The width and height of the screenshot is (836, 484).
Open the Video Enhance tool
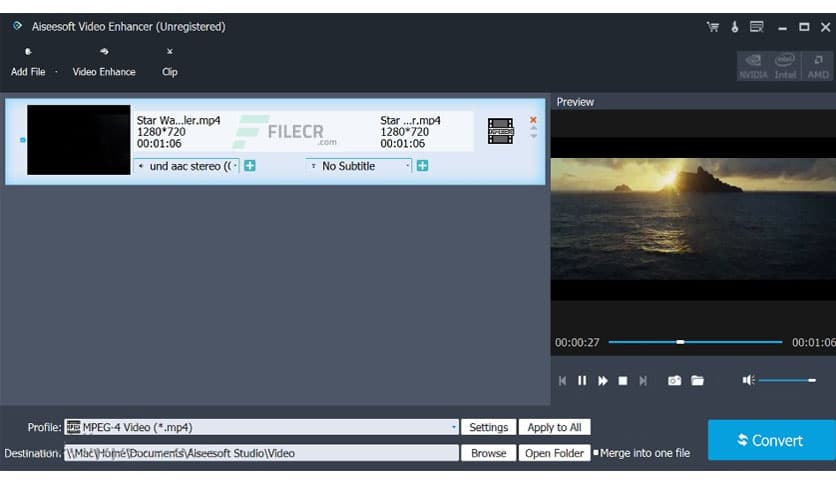[x=104, y=62]
